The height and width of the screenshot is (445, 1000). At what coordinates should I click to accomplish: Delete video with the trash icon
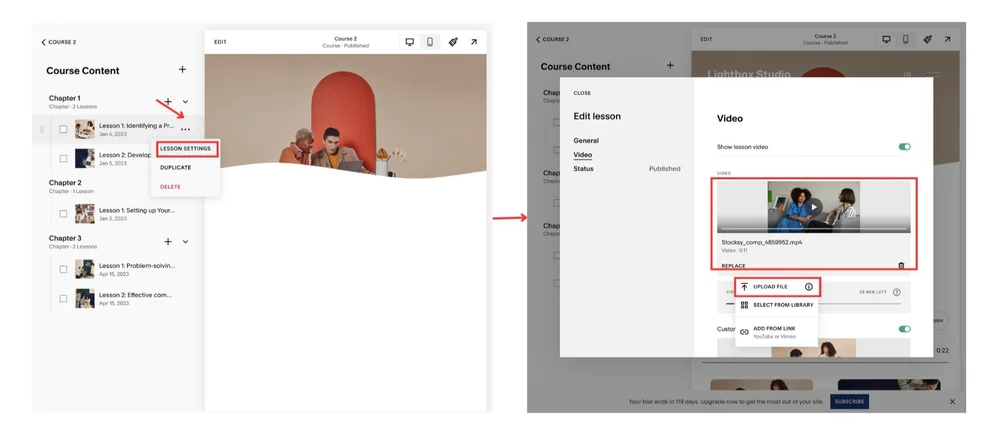click(x=901, y=265)
